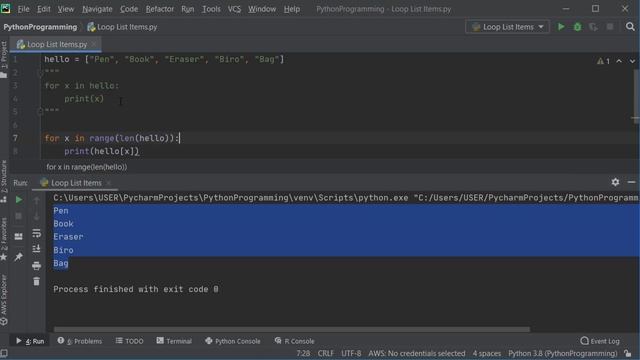
Task: Open the File menu
Action: (x=23, y=9)
